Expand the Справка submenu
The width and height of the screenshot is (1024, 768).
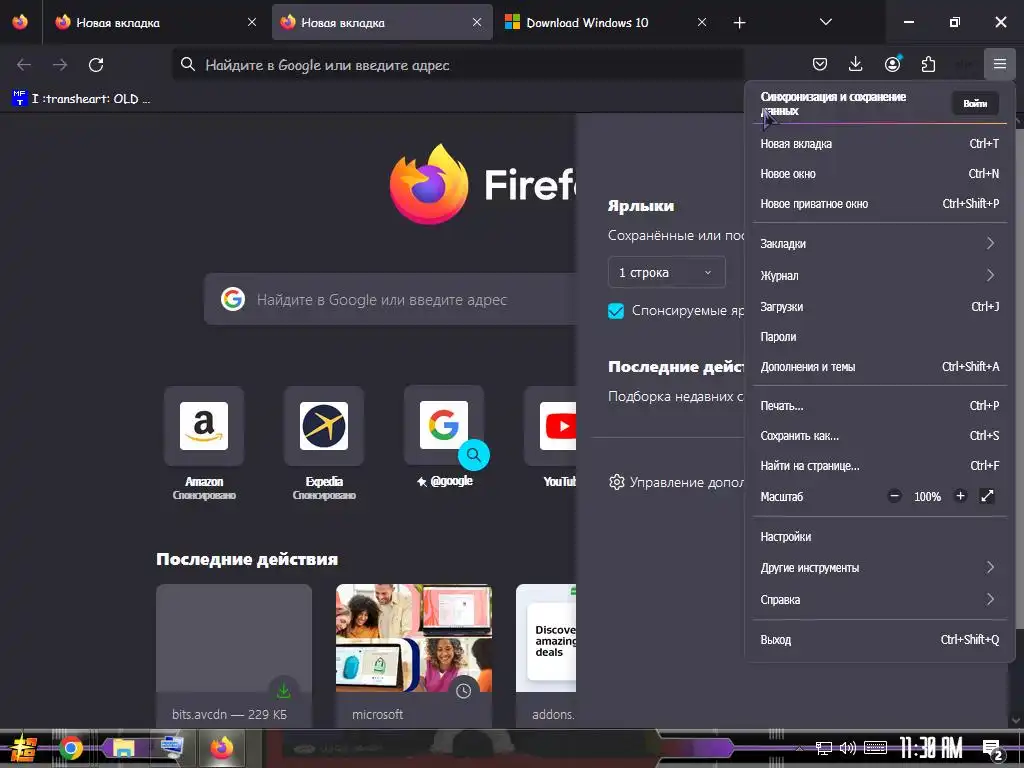click(879, 600)
